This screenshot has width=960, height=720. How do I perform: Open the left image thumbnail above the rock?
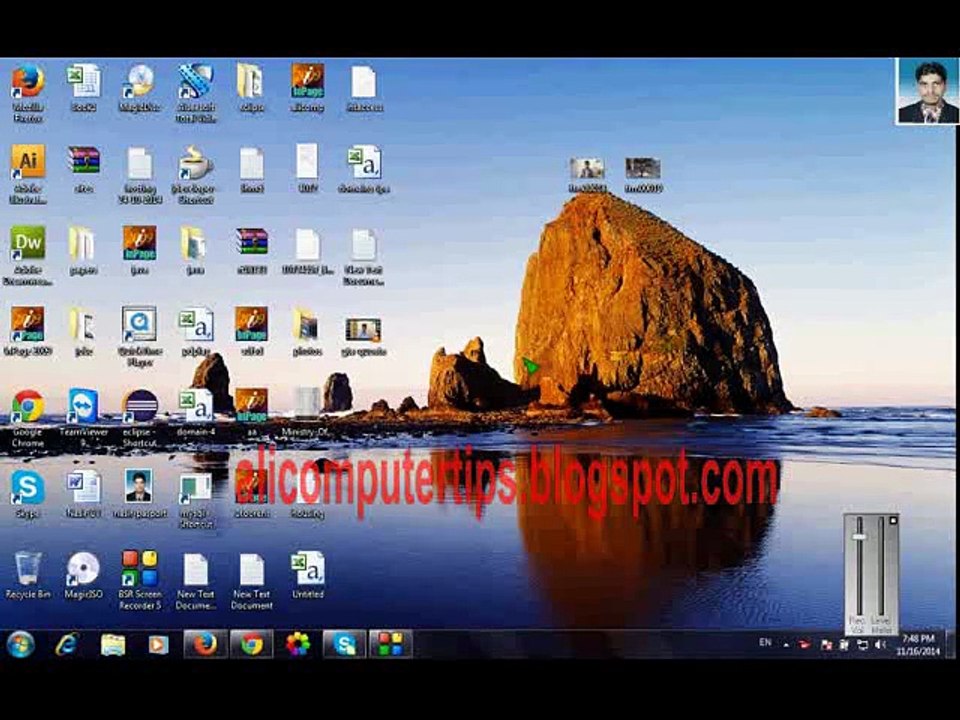[x=587, y=174]
